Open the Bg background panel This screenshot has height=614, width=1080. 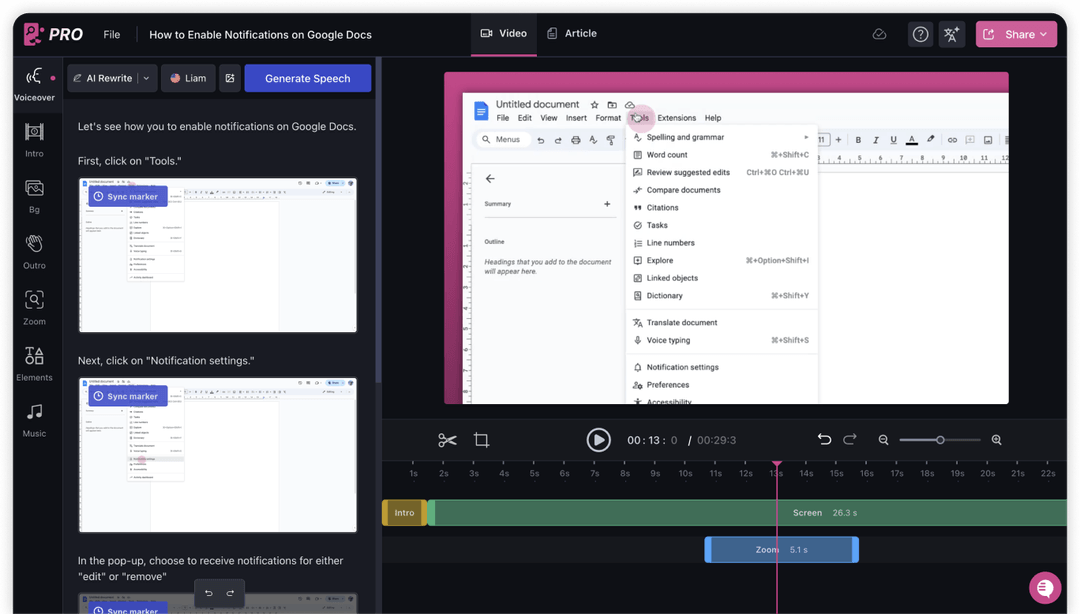point(34,196)
